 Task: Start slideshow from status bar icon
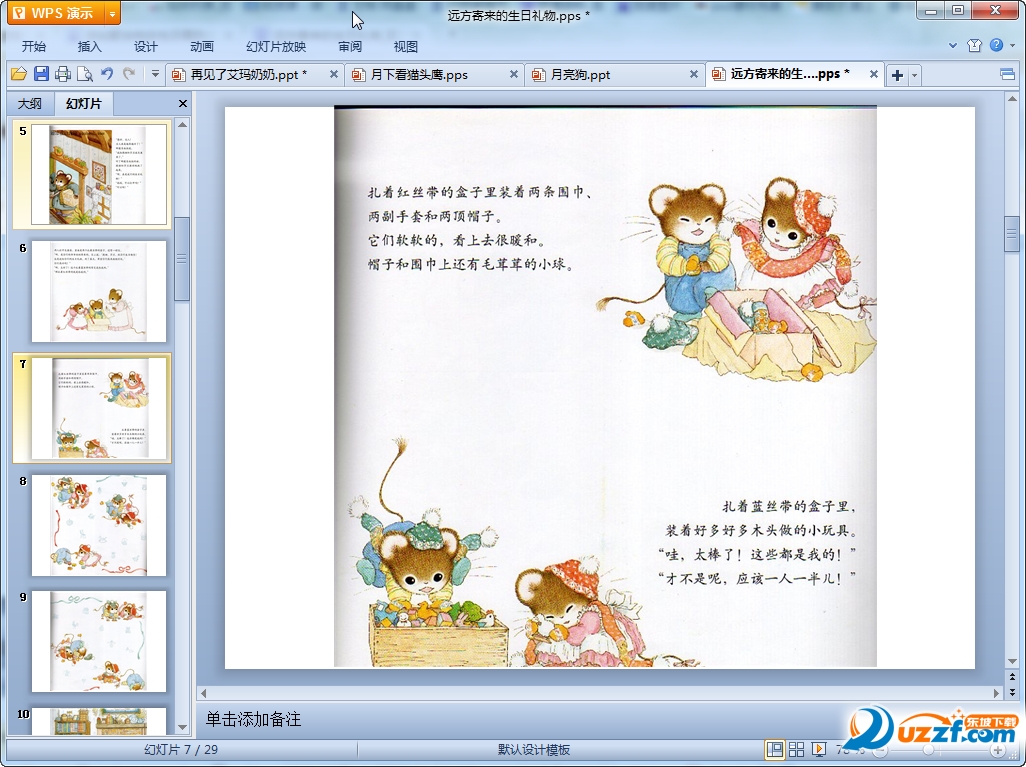(x=819, y=750)
